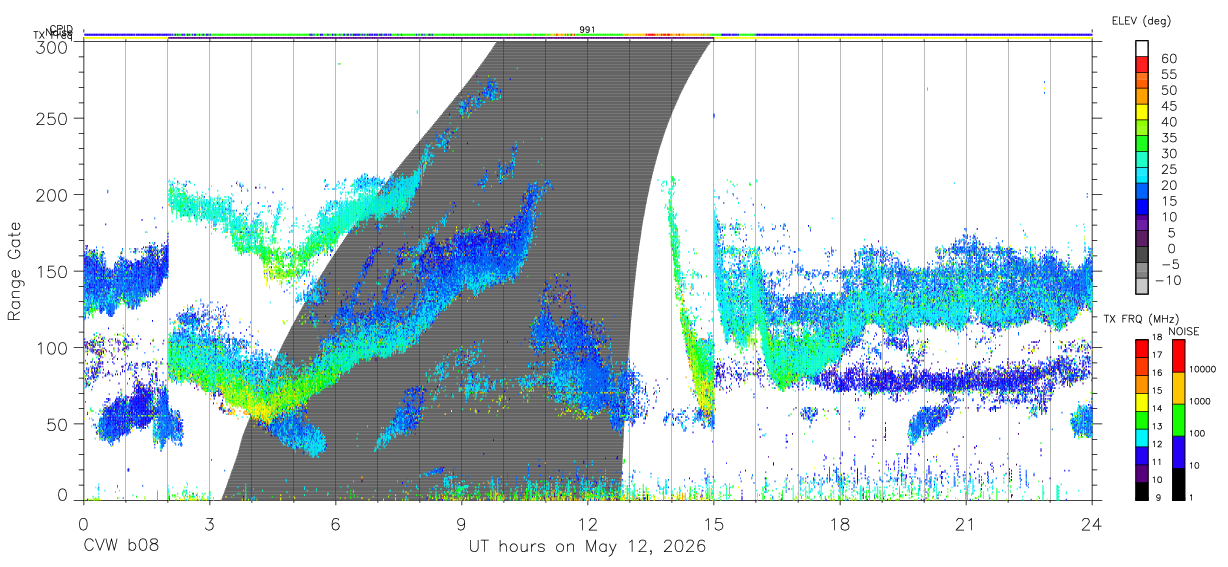Click the UT hours on May 12, 2026 label
The height and width of the screenshot is (567, 1228).
(587, 547)
